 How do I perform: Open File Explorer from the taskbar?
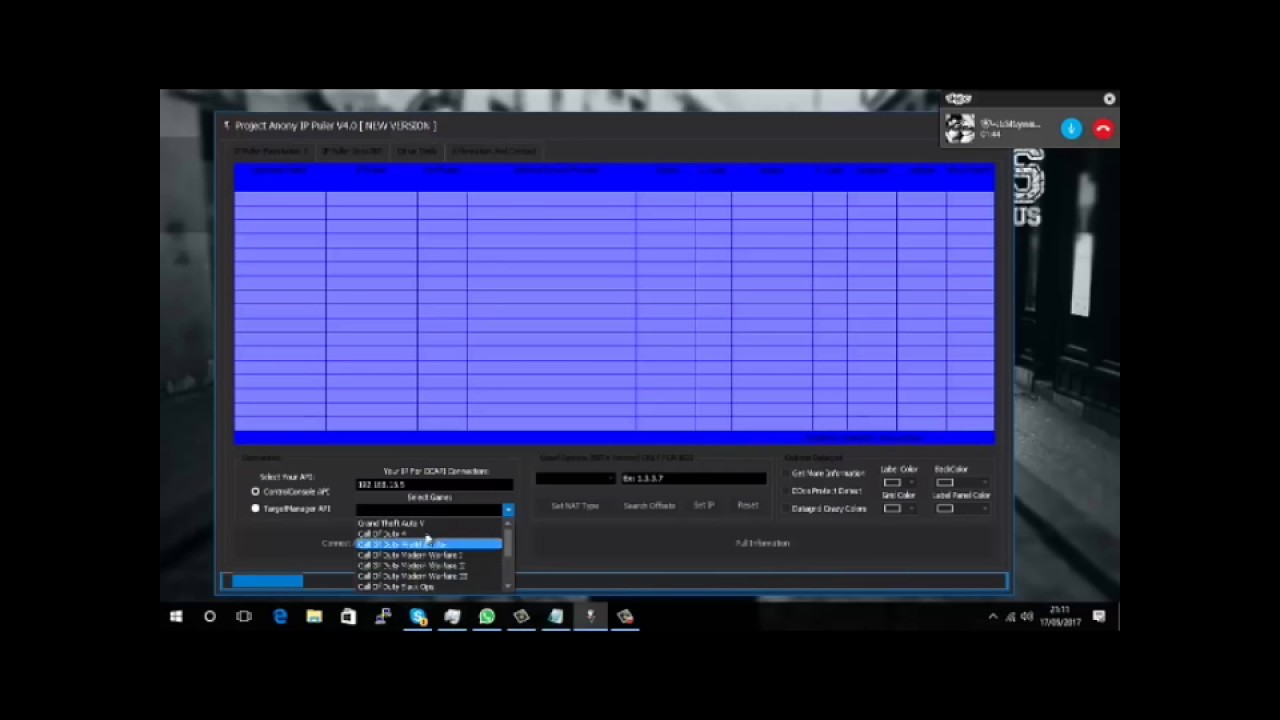pos(314,617)
